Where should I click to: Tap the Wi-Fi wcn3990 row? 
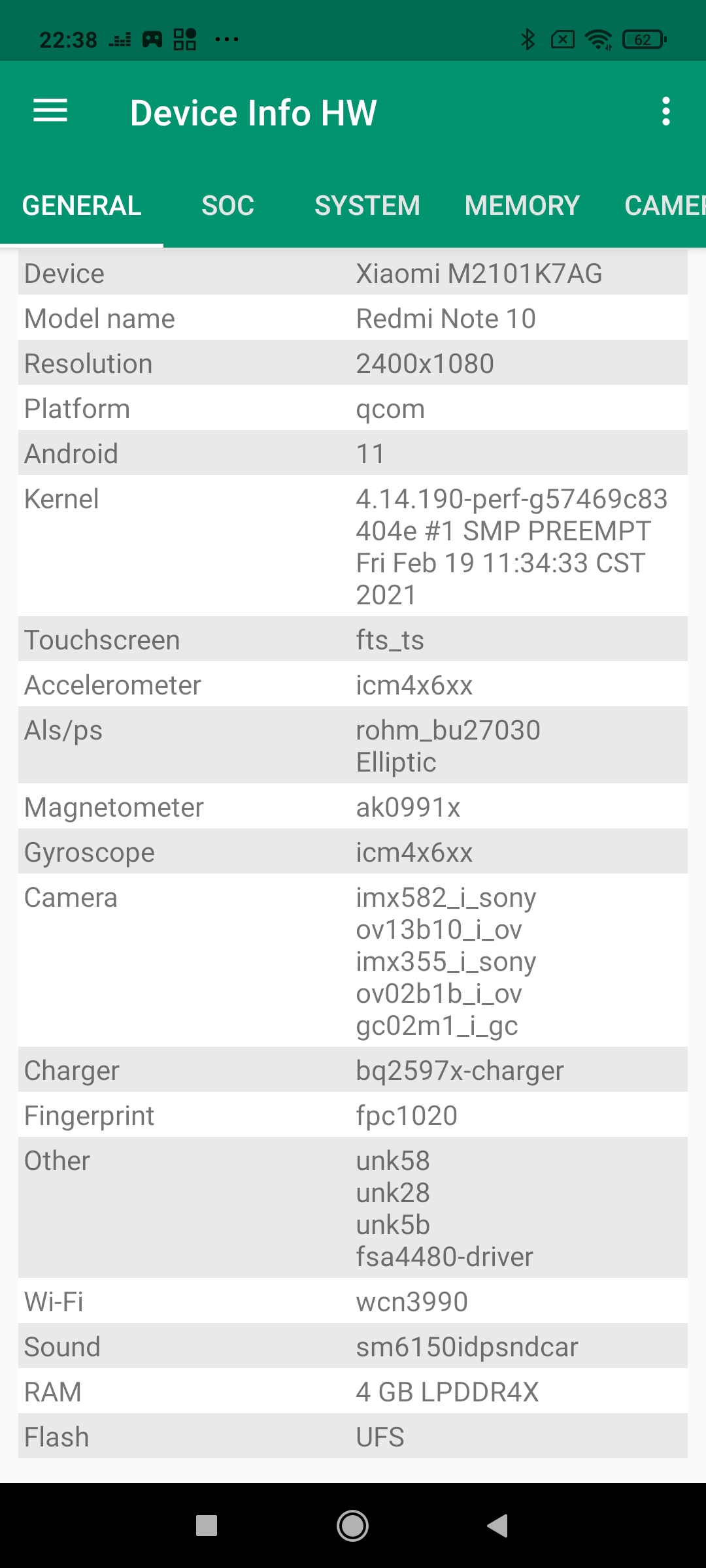353,1302
